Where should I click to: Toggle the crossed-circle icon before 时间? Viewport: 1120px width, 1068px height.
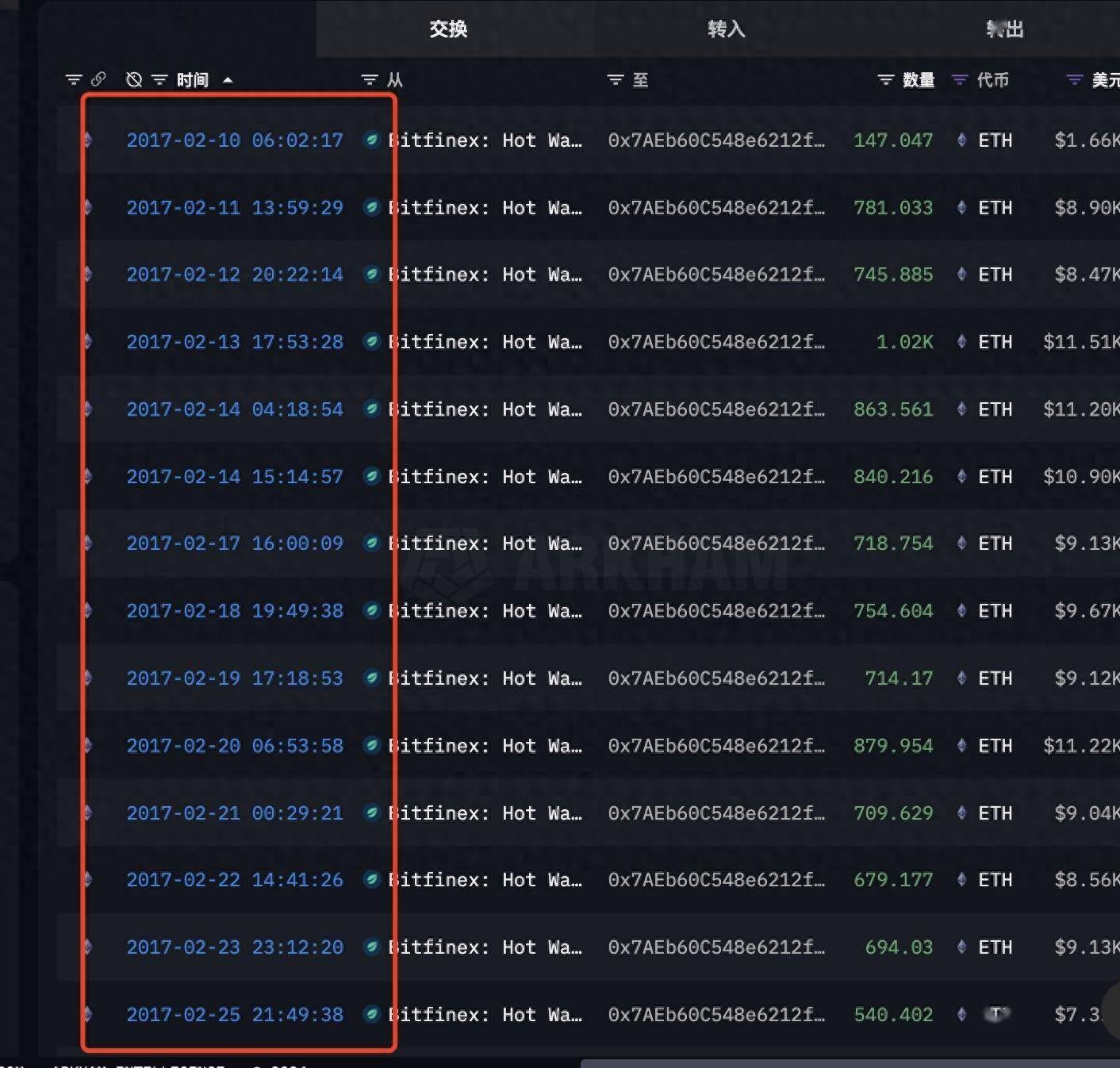click(134, 79)
